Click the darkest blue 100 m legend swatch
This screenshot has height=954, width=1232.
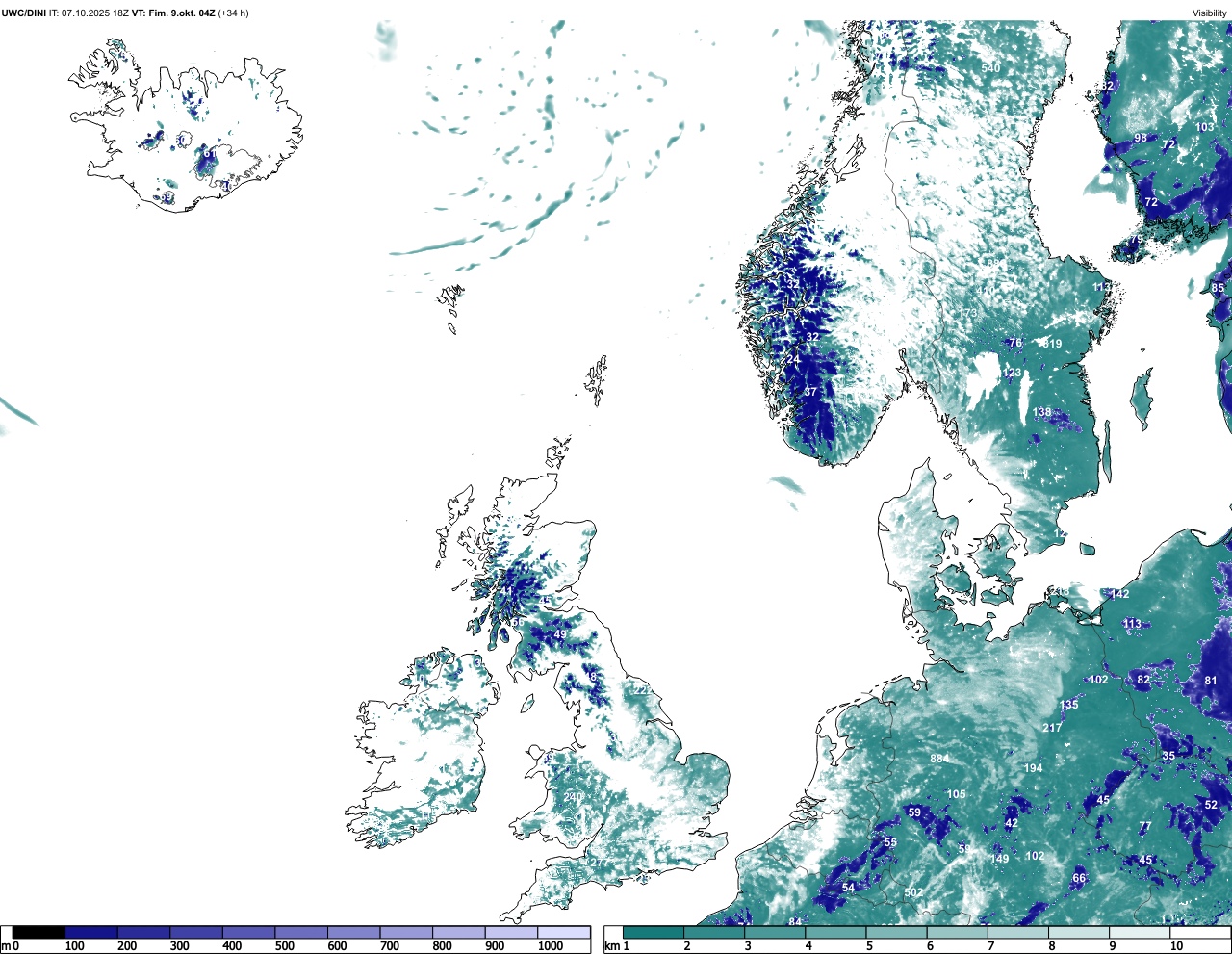91,932
